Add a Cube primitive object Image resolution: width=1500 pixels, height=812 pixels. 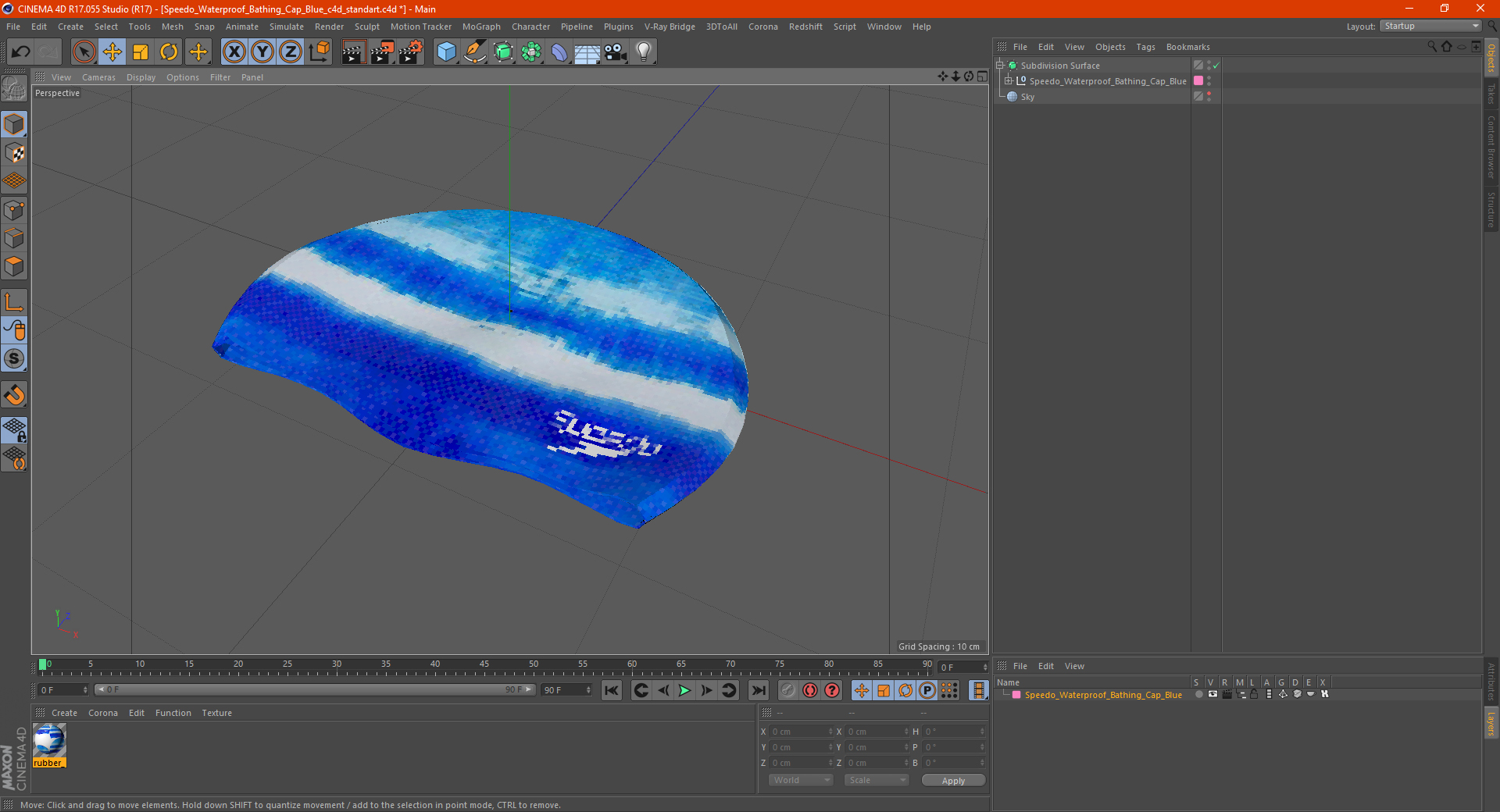[447, 52]
